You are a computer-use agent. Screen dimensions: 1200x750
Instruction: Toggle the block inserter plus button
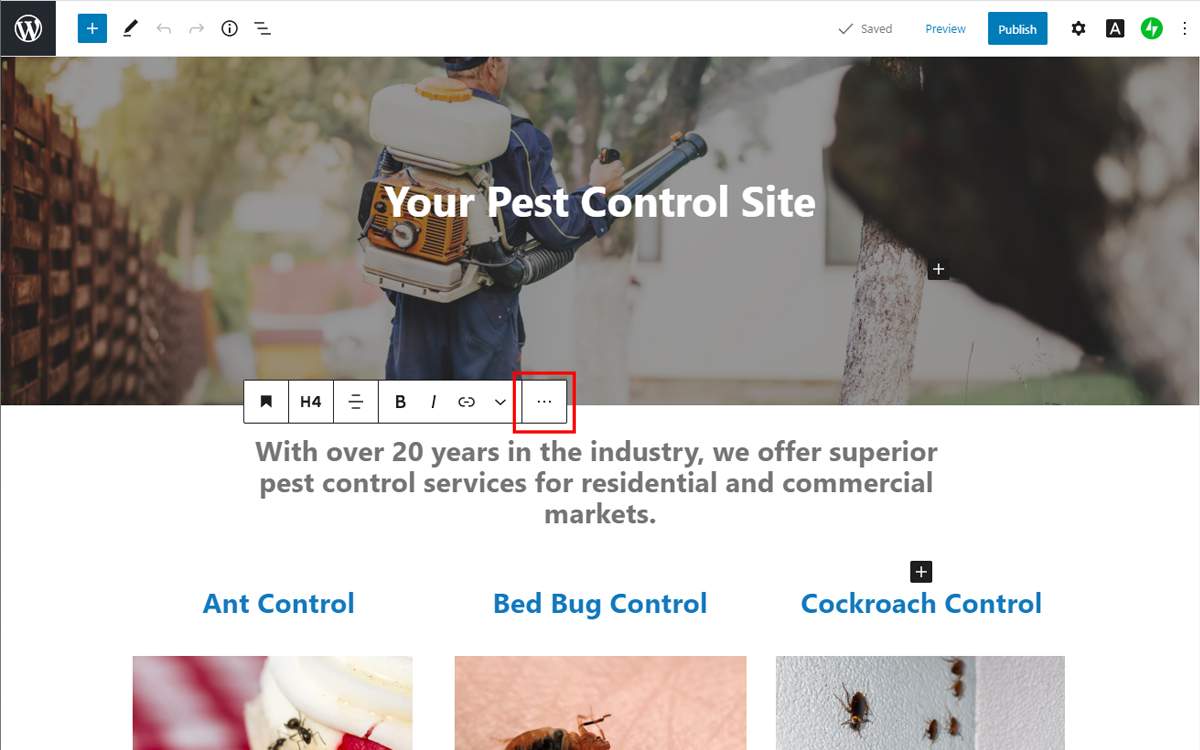point(92,28)
